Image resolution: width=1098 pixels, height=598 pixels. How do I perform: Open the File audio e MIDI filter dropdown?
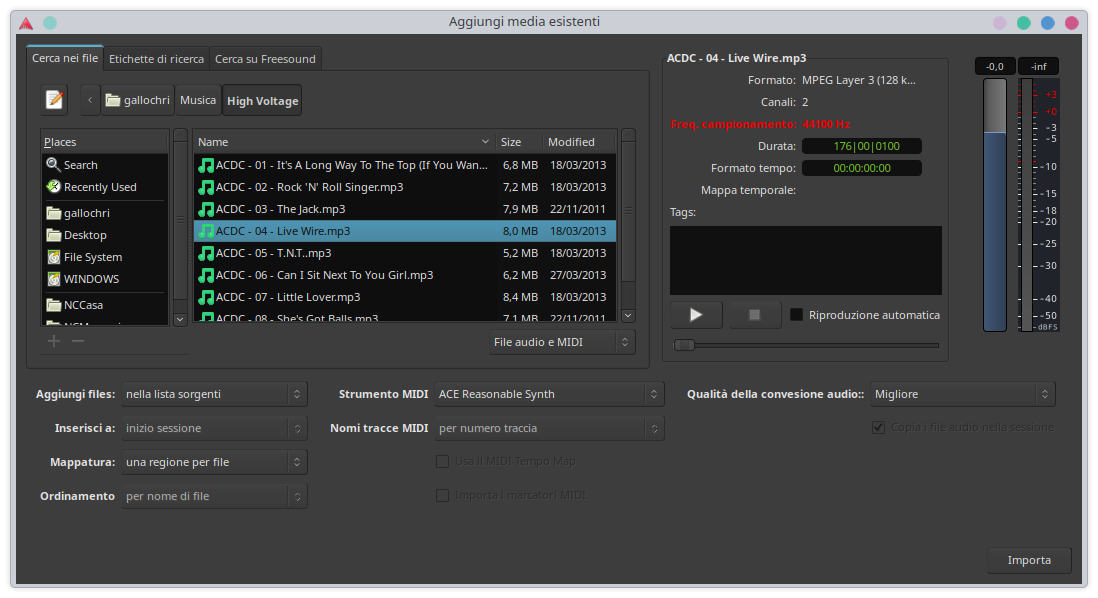point(562,342)
